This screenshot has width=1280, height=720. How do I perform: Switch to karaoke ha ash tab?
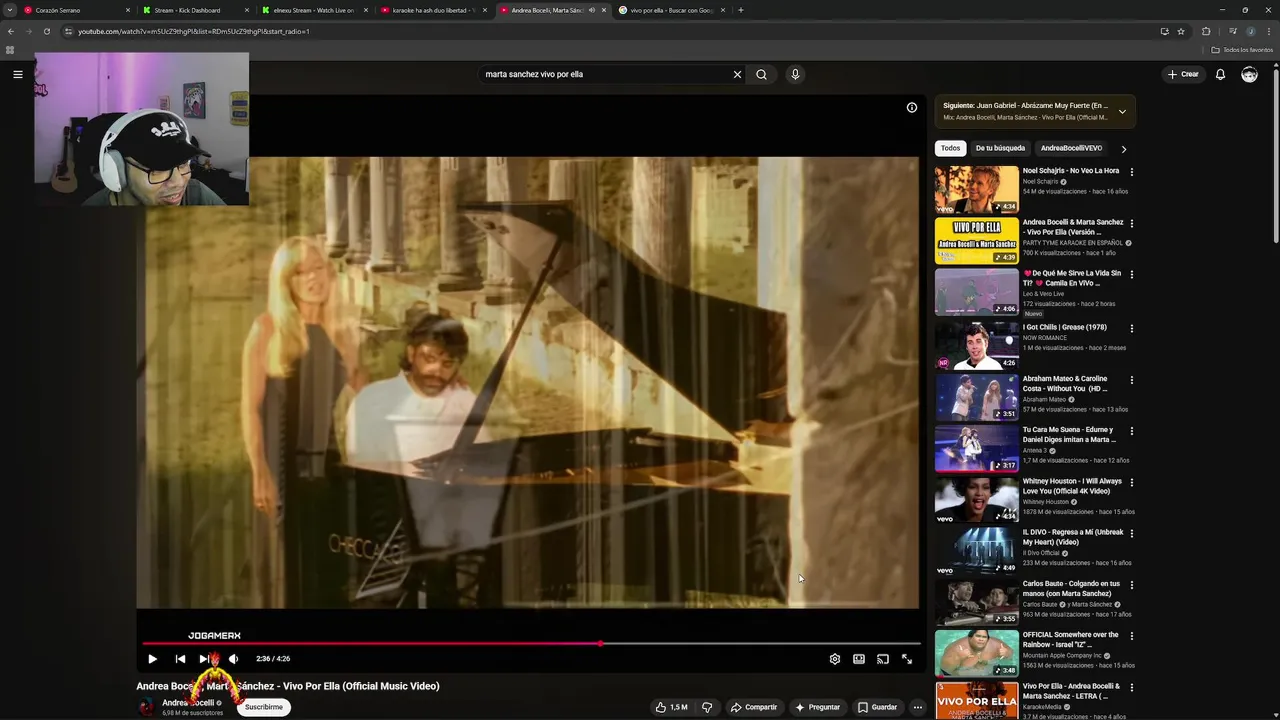coord(432,10)
